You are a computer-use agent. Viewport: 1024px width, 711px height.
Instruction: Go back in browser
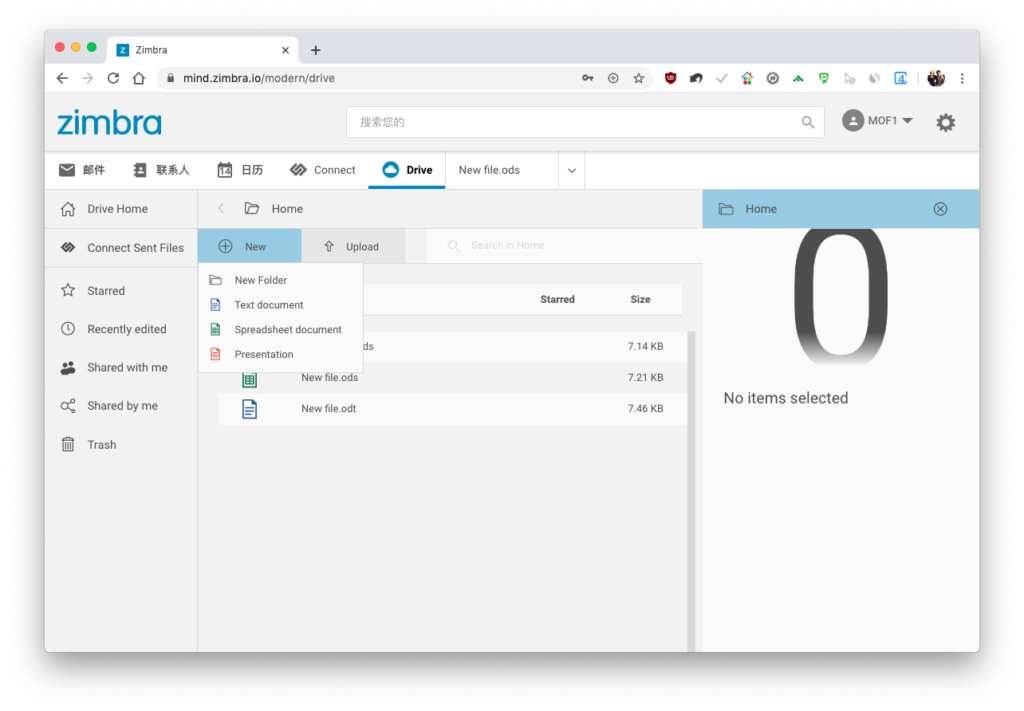62,78
